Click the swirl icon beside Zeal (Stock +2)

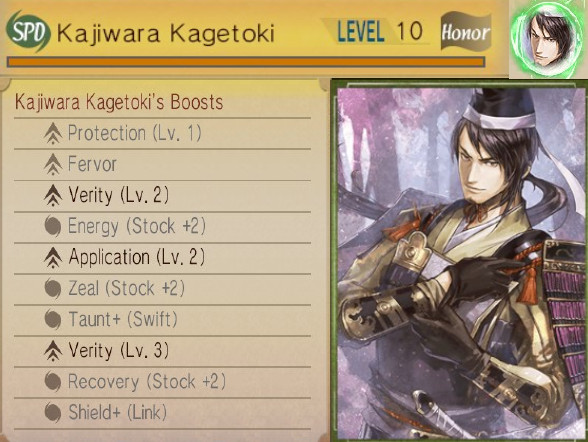coord(53,289)
